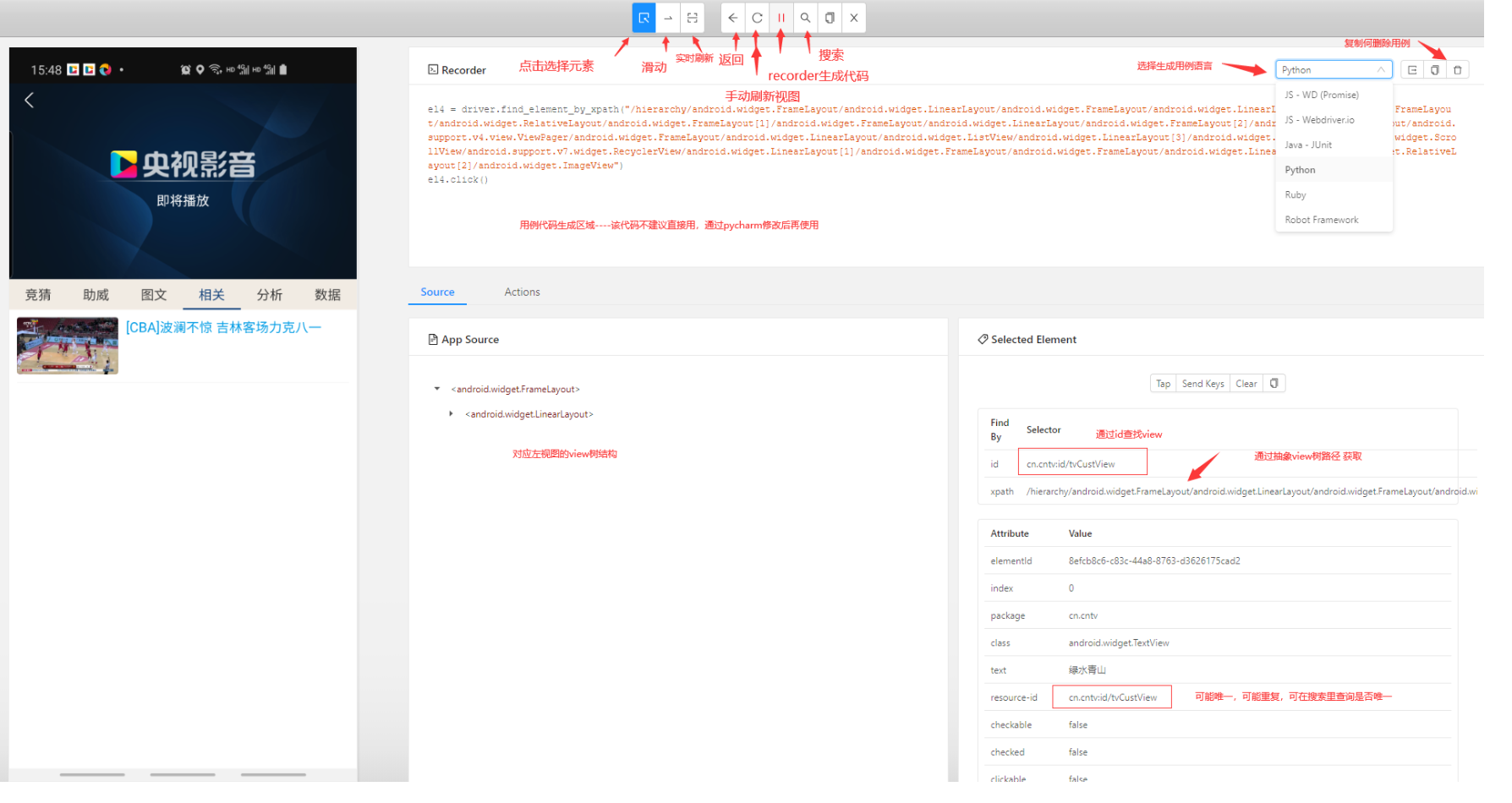1512x803 pixels.
Task: Pick Robot Framework from language list
Action: click(1334, 220)
